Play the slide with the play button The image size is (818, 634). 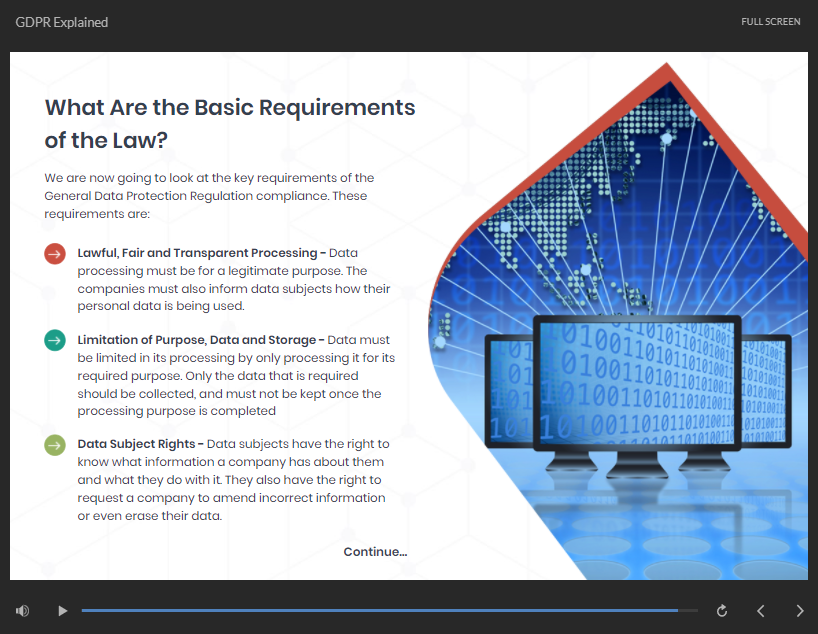click(x=63, y=611)
